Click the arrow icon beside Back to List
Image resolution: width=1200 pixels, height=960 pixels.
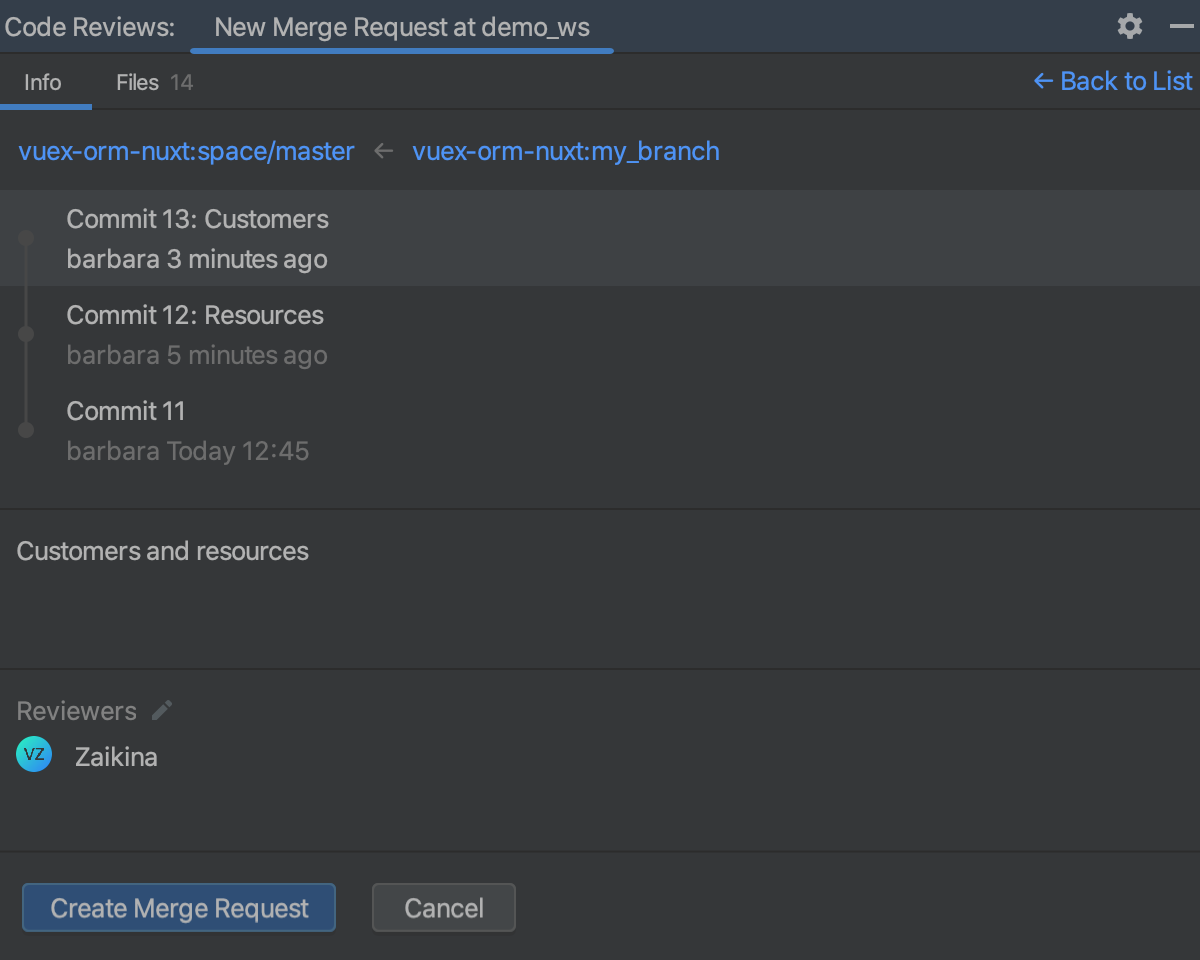pyautogui.click(x=1043, y=81)
